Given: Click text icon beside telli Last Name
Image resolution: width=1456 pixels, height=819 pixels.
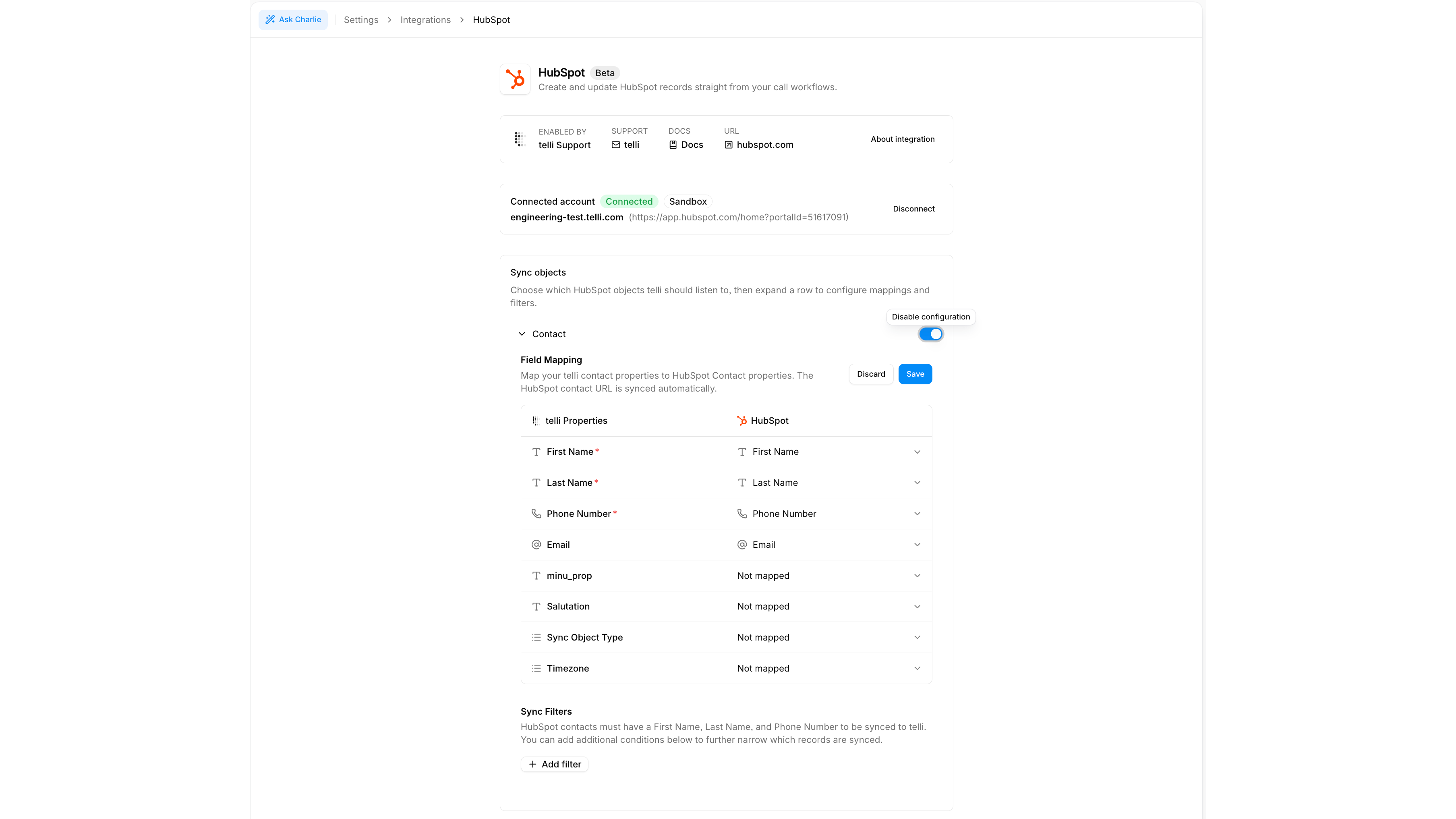Looking at the screenshot, I should (x=536, y=483).
